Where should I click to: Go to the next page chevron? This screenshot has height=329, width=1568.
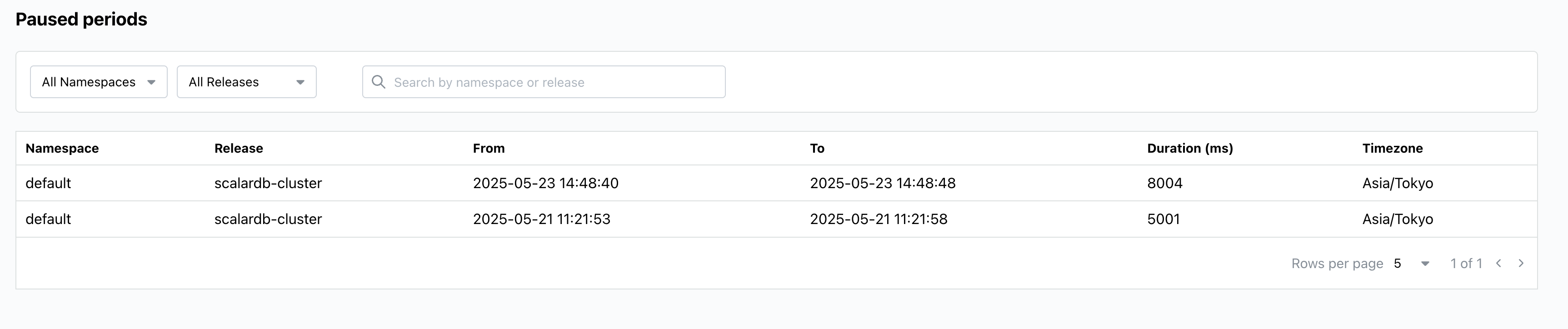coord(1521,263)
